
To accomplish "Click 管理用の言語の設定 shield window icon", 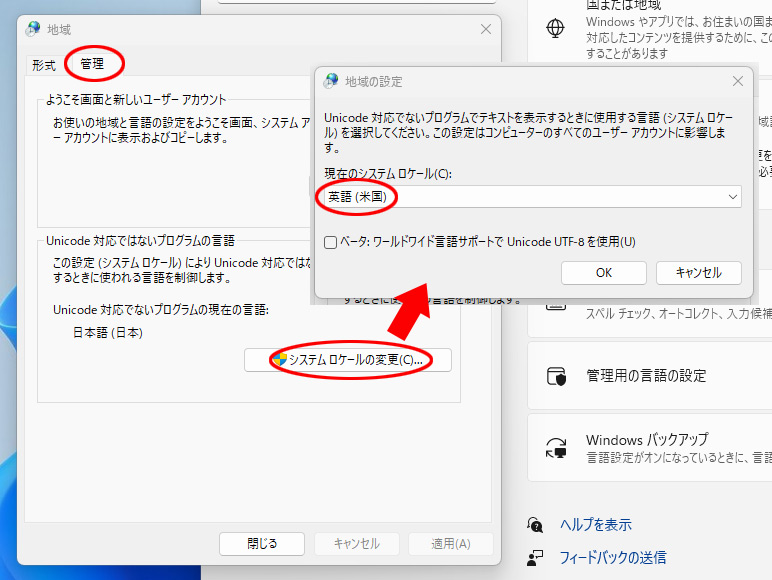I will point(556,376).
